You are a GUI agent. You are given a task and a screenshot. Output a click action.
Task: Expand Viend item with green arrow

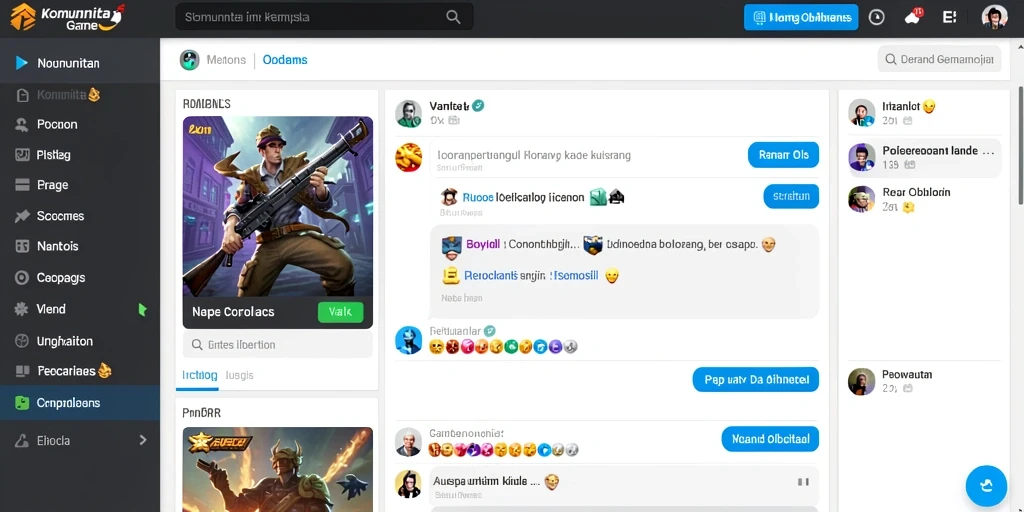(x=142, y=310)
